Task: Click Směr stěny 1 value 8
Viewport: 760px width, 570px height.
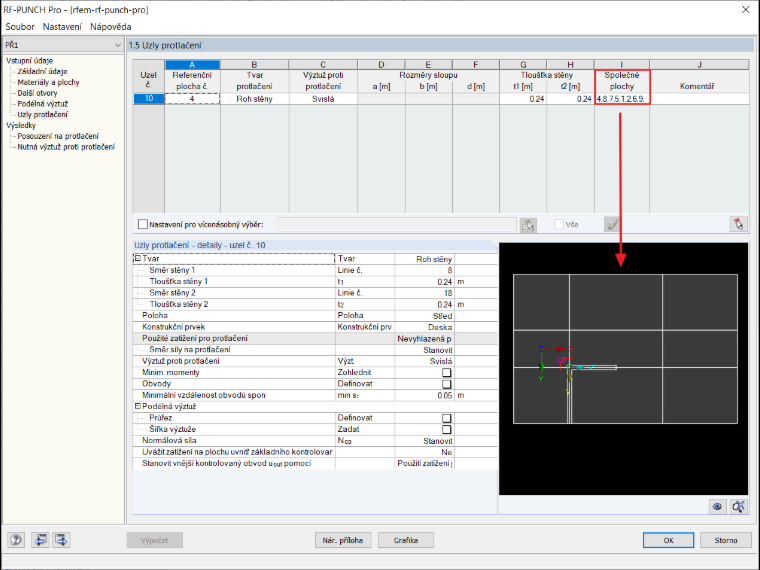Action: tap(424, 270)
